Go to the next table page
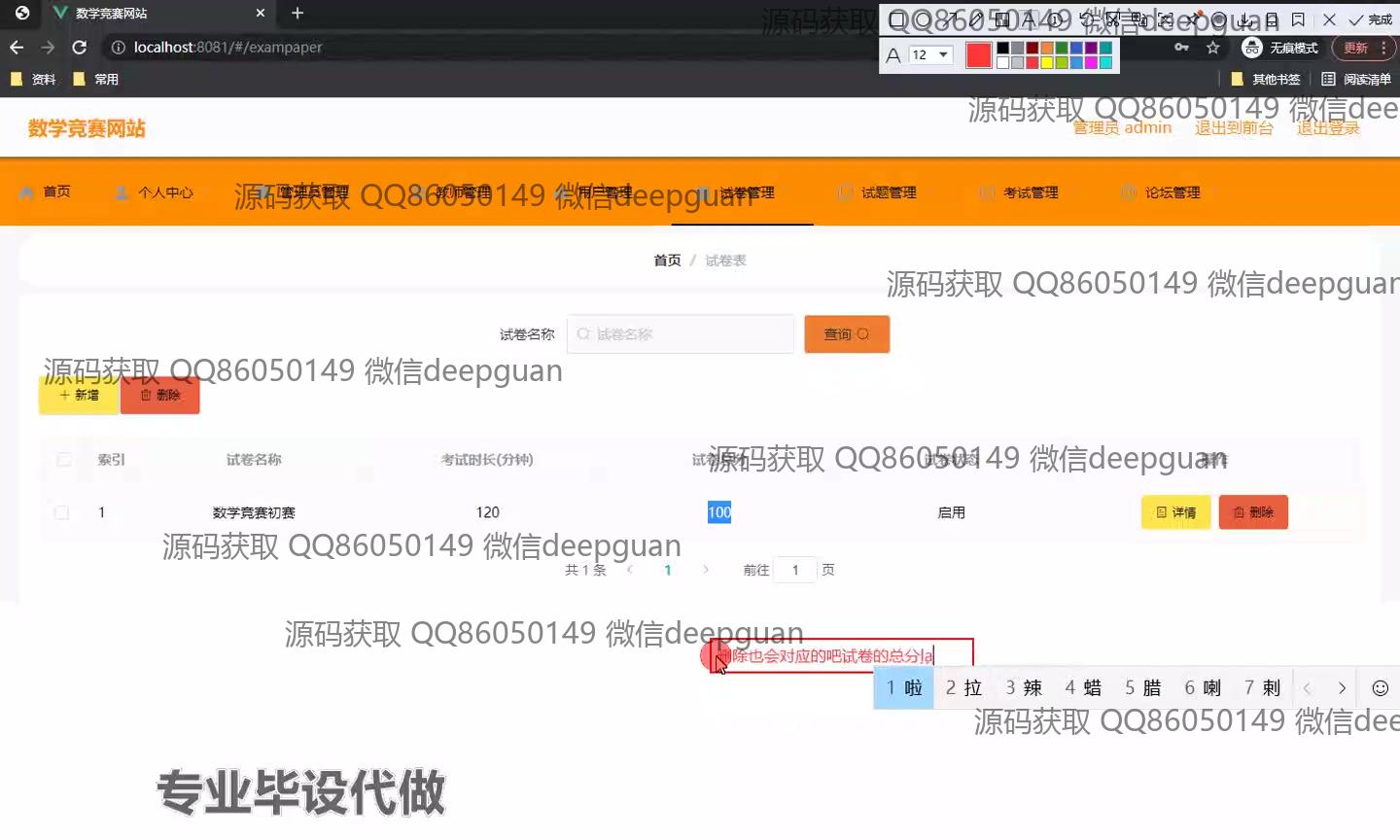This screenshot has height=840, width=1400. 706,570
